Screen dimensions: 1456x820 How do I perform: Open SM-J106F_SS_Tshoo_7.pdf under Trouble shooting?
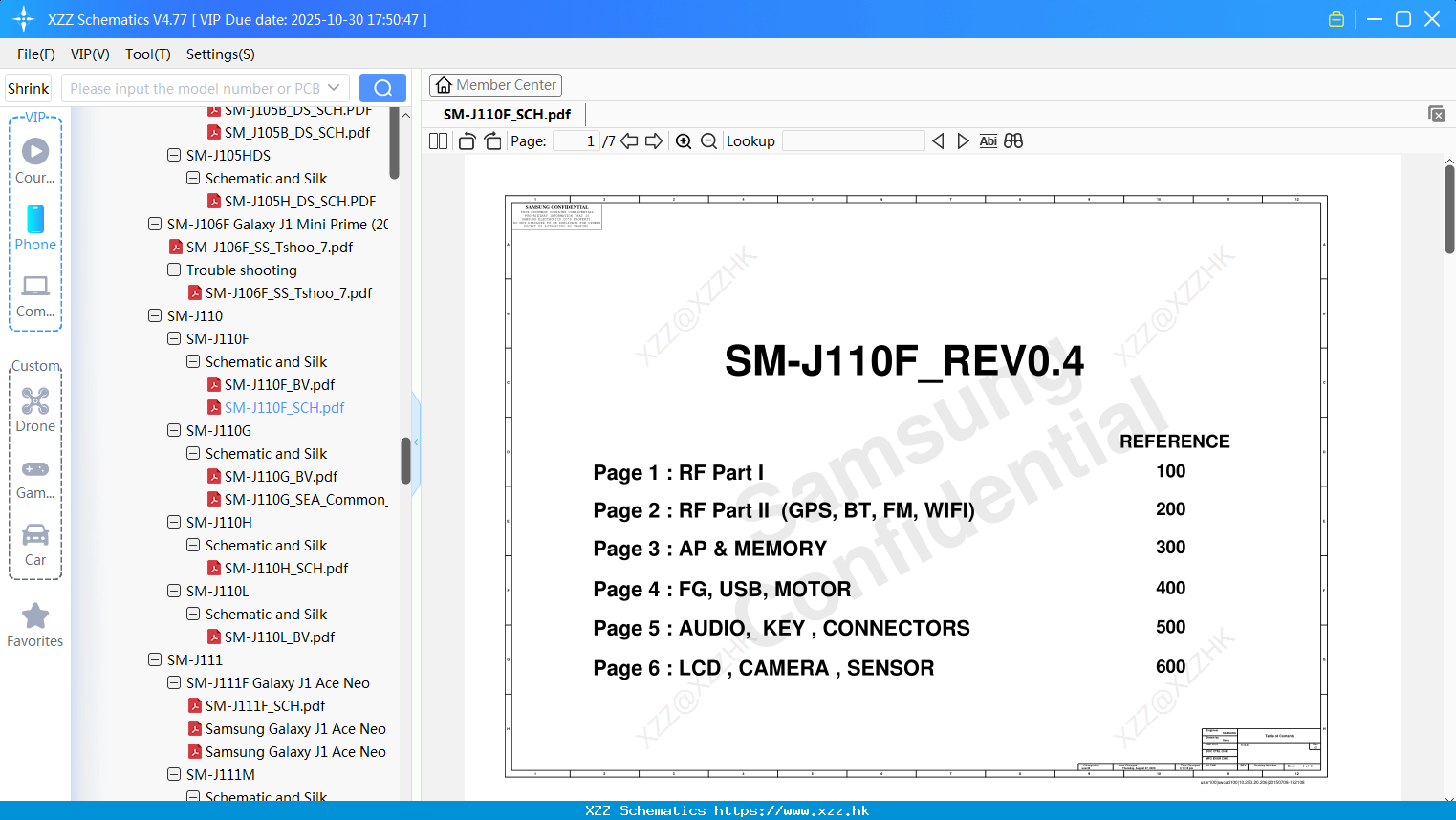coord(280,292)
